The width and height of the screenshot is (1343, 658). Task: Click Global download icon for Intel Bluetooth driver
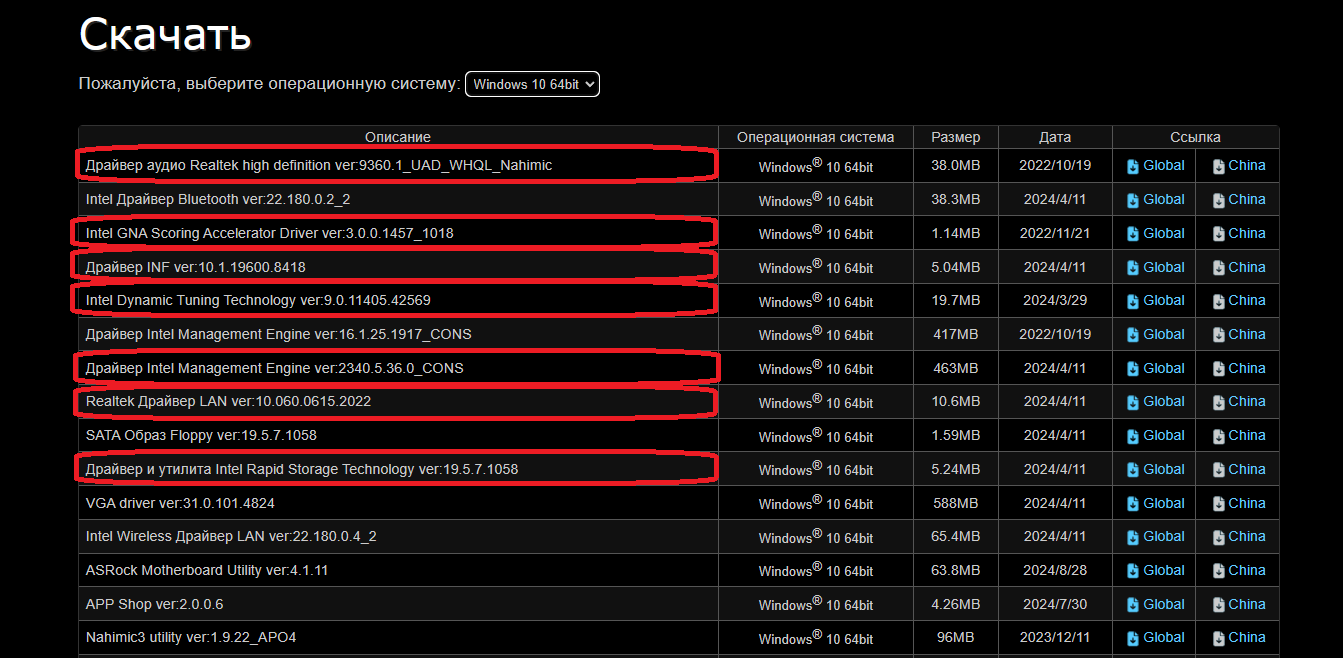click(1133, 200)
